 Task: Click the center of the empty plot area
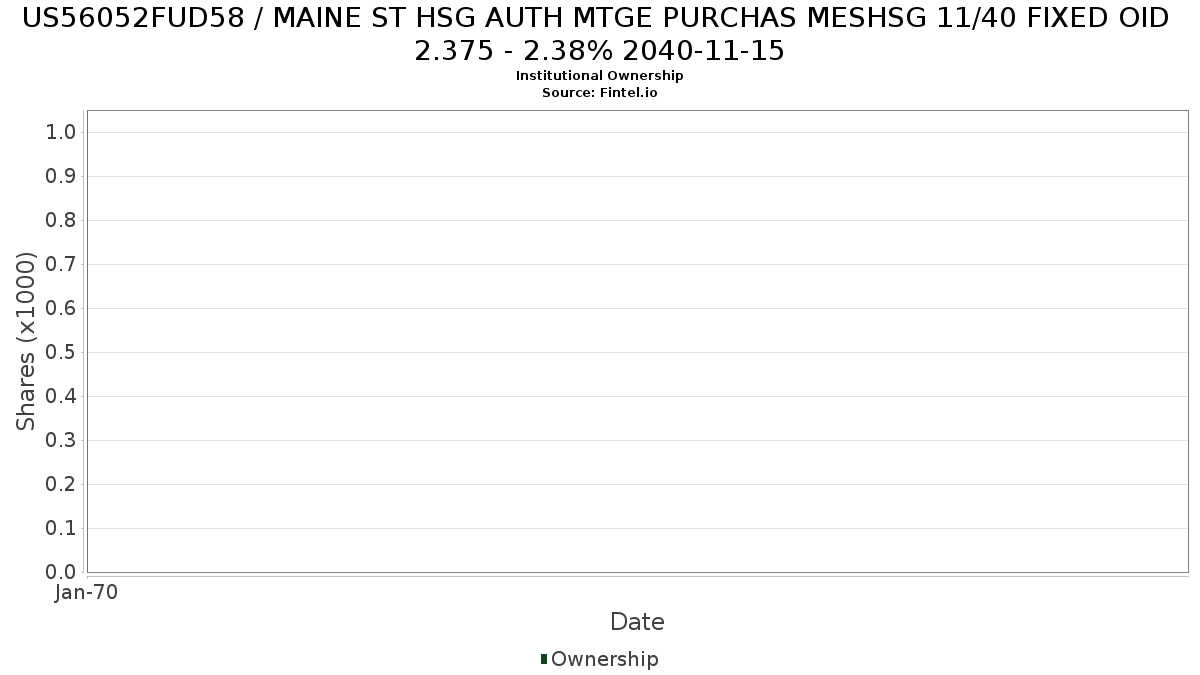637,341
